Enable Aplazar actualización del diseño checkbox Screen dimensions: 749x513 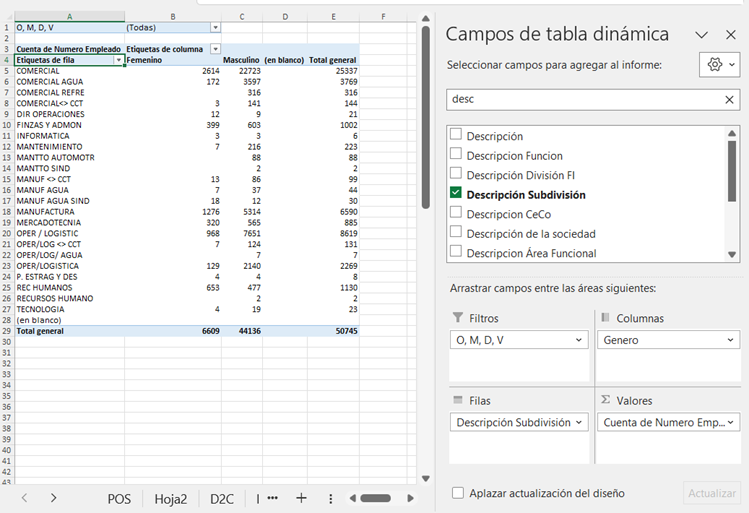pos(458,493)
